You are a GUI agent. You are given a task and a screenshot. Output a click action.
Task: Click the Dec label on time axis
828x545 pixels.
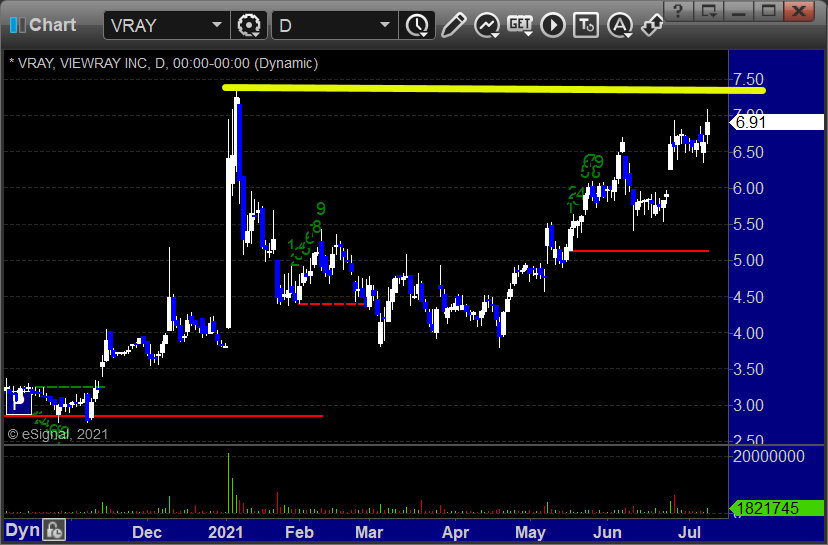coord(146,532)
